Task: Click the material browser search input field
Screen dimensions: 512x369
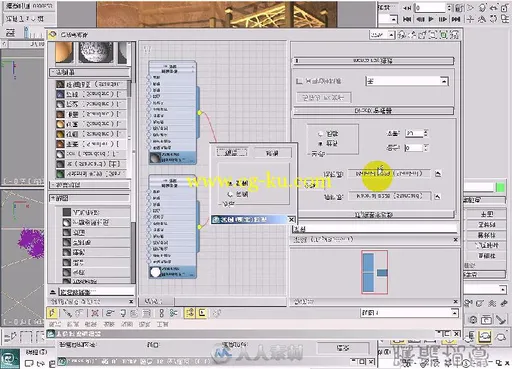Action: click(96, 292)
